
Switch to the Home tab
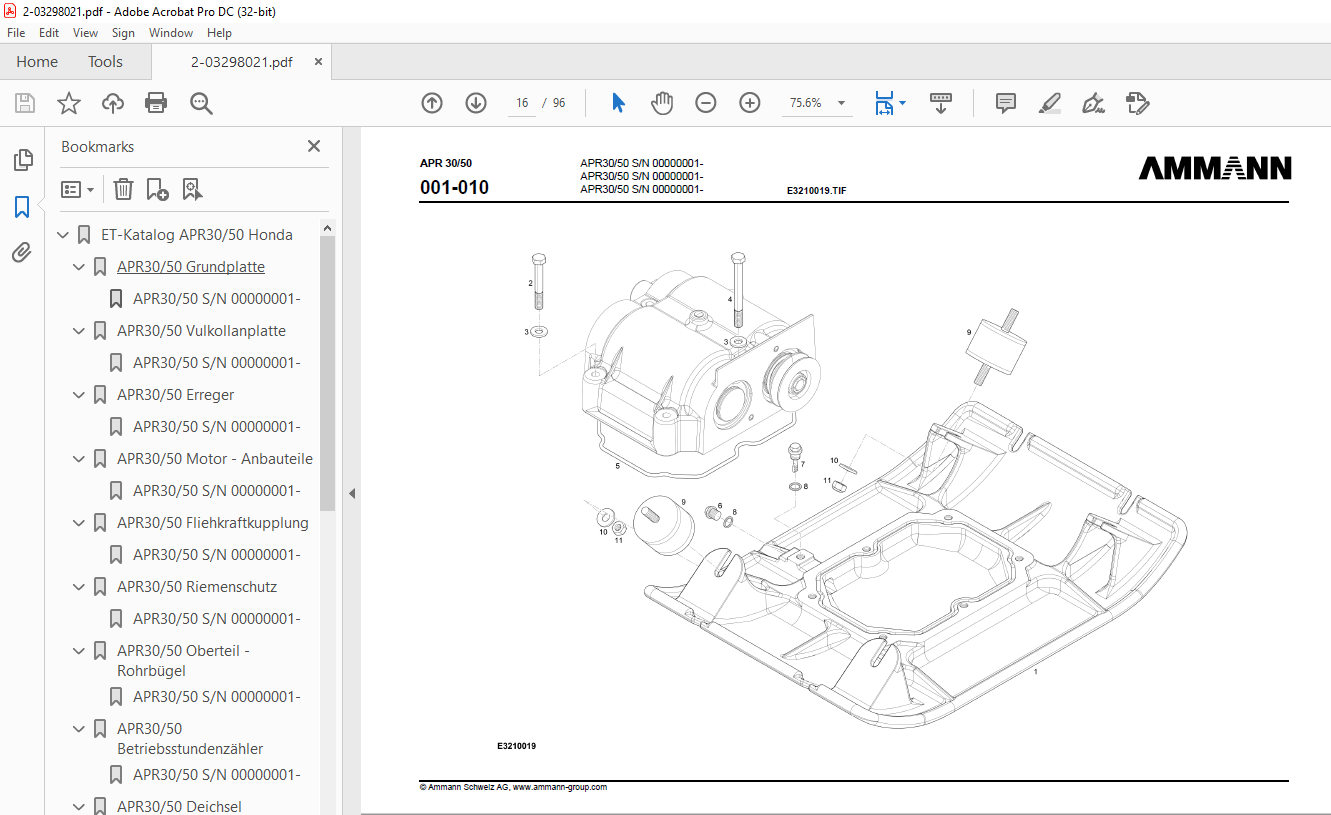(x=37, y=62)
